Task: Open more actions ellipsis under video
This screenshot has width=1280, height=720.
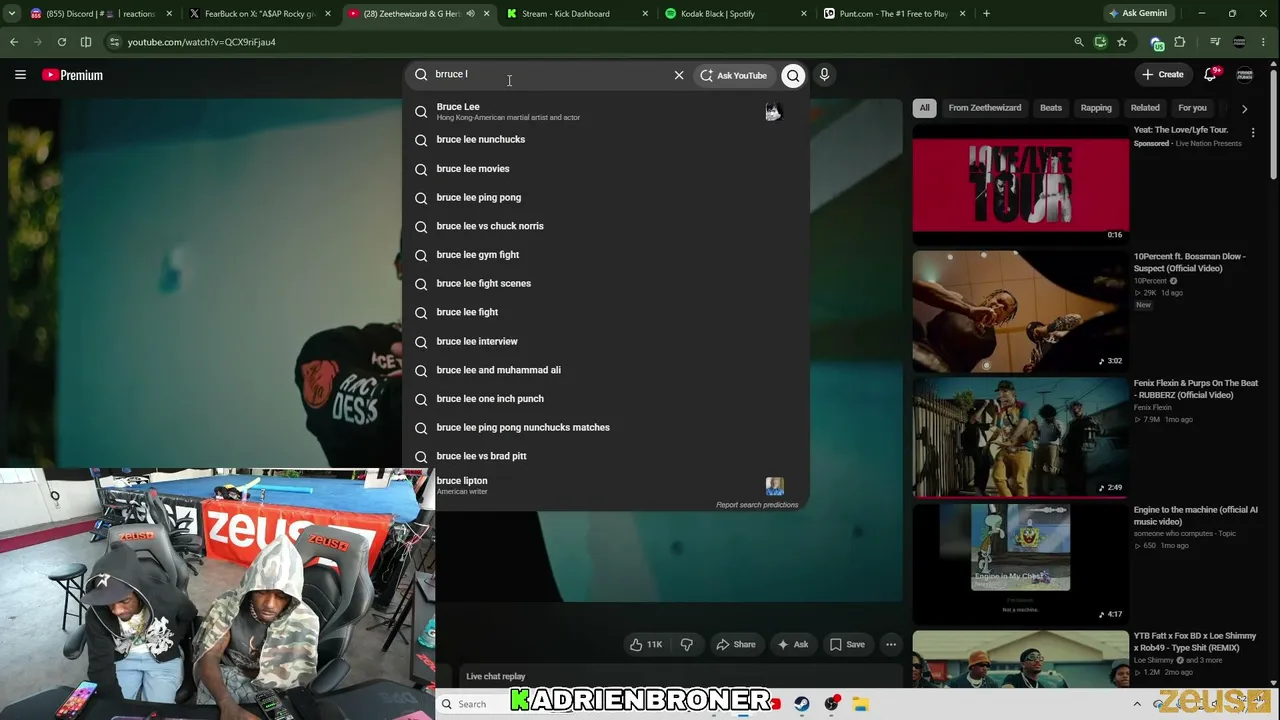Action: point(891,645)
